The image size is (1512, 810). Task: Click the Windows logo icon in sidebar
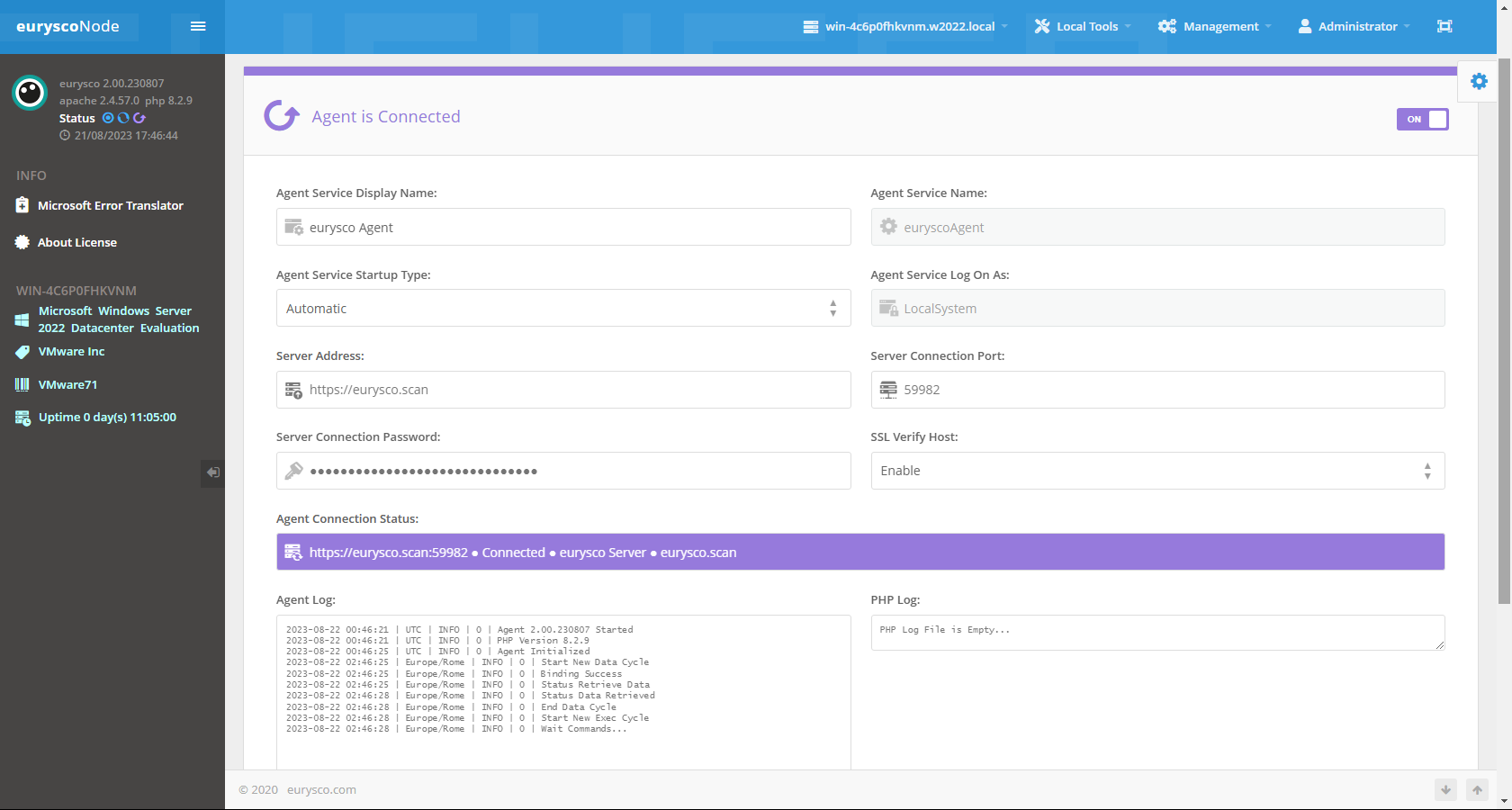point(22,319)
